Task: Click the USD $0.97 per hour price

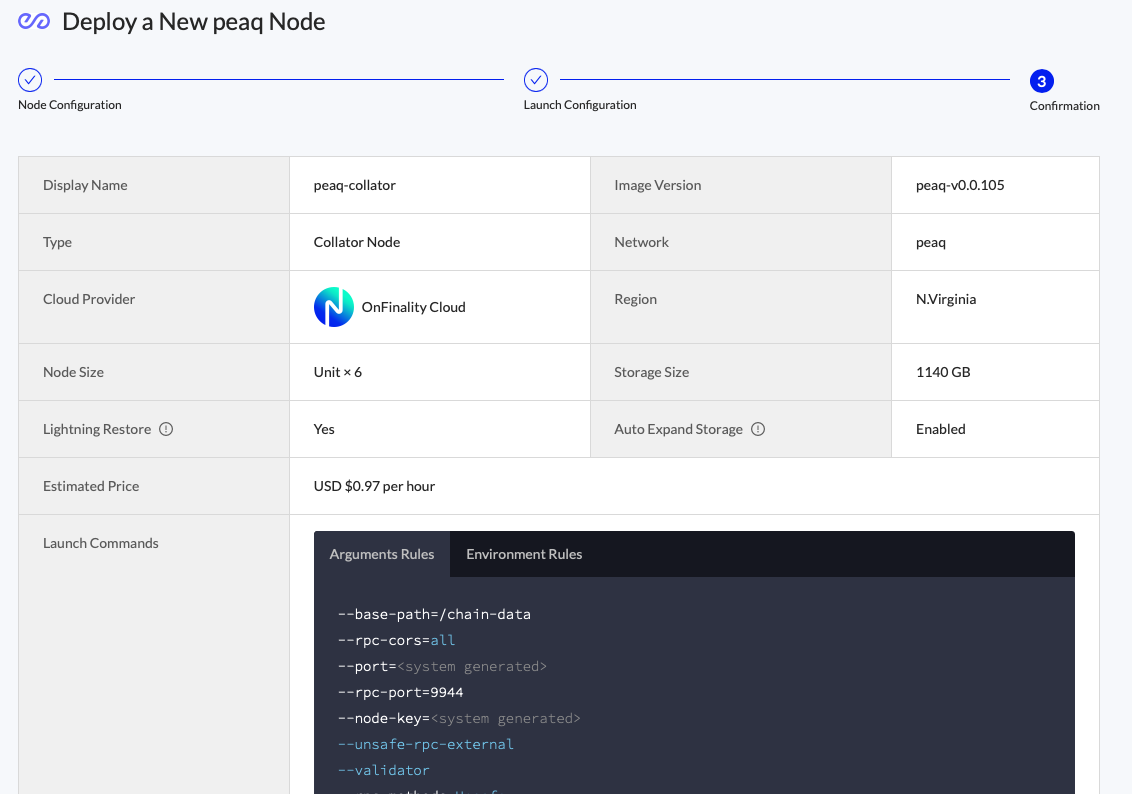Action: (x=374, y=486)
